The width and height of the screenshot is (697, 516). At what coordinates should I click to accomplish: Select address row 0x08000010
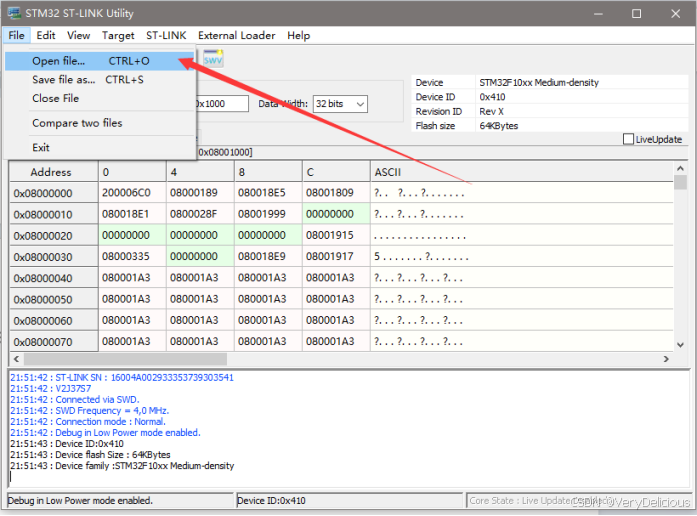[54, 214]
